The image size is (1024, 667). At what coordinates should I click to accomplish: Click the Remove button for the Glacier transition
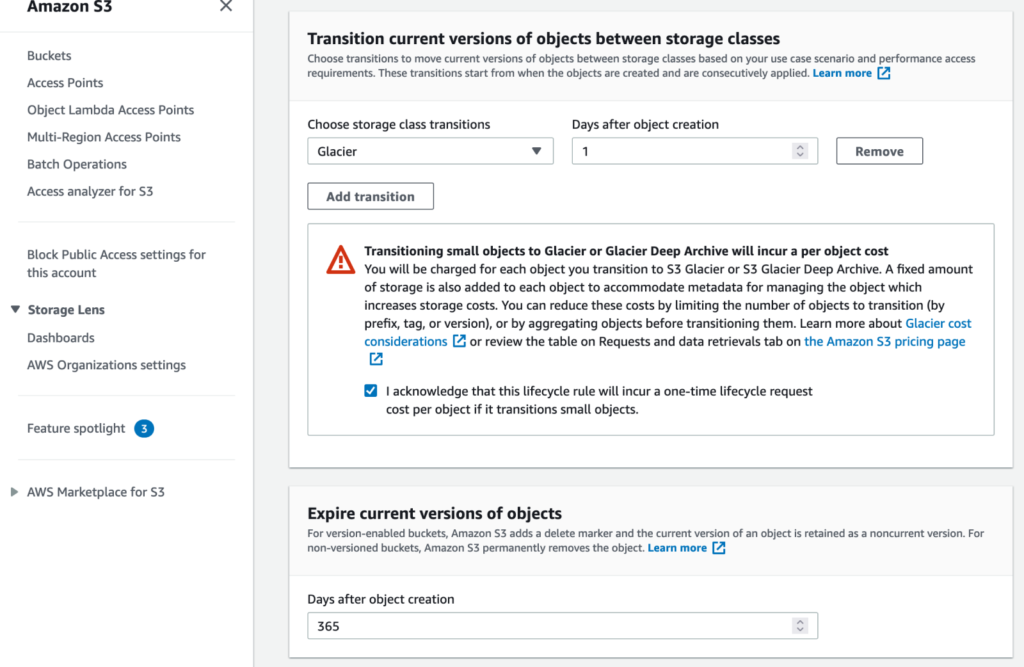879,150
